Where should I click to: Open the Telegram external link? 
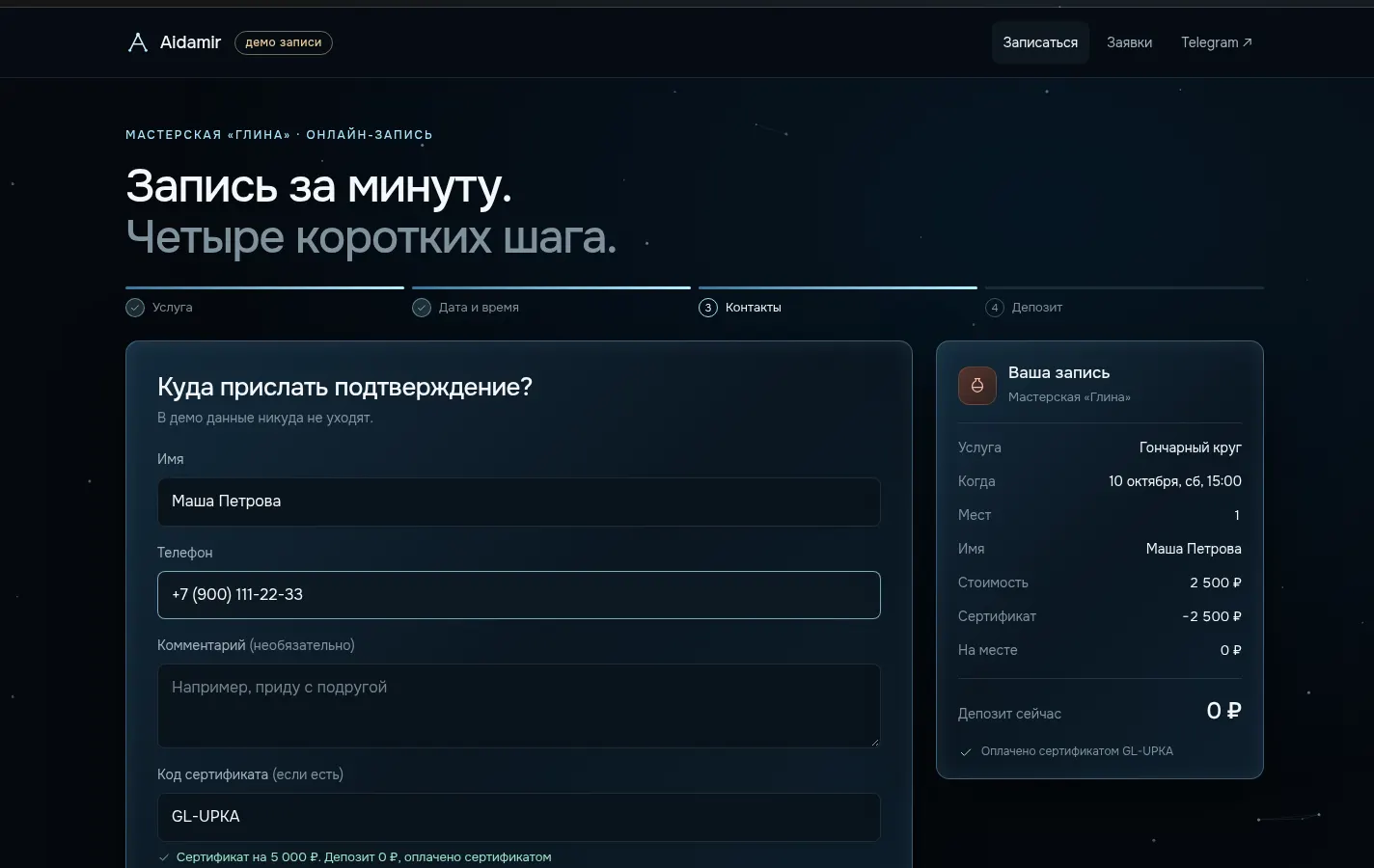point(1216,42)
